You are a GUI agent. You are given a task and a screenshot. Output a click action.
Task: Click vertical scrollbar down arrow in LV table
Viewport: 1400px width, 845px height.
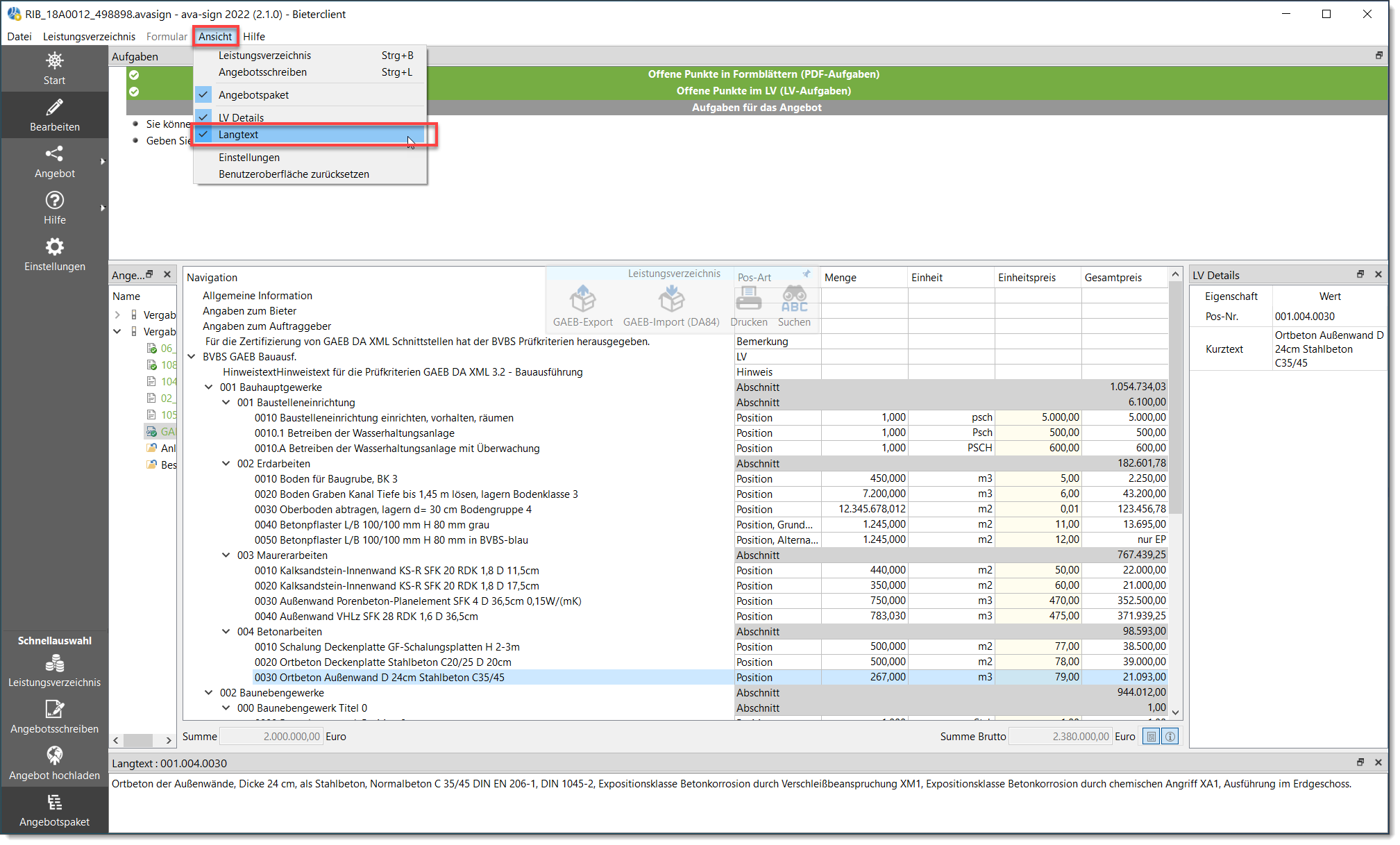coord(1175,712)
